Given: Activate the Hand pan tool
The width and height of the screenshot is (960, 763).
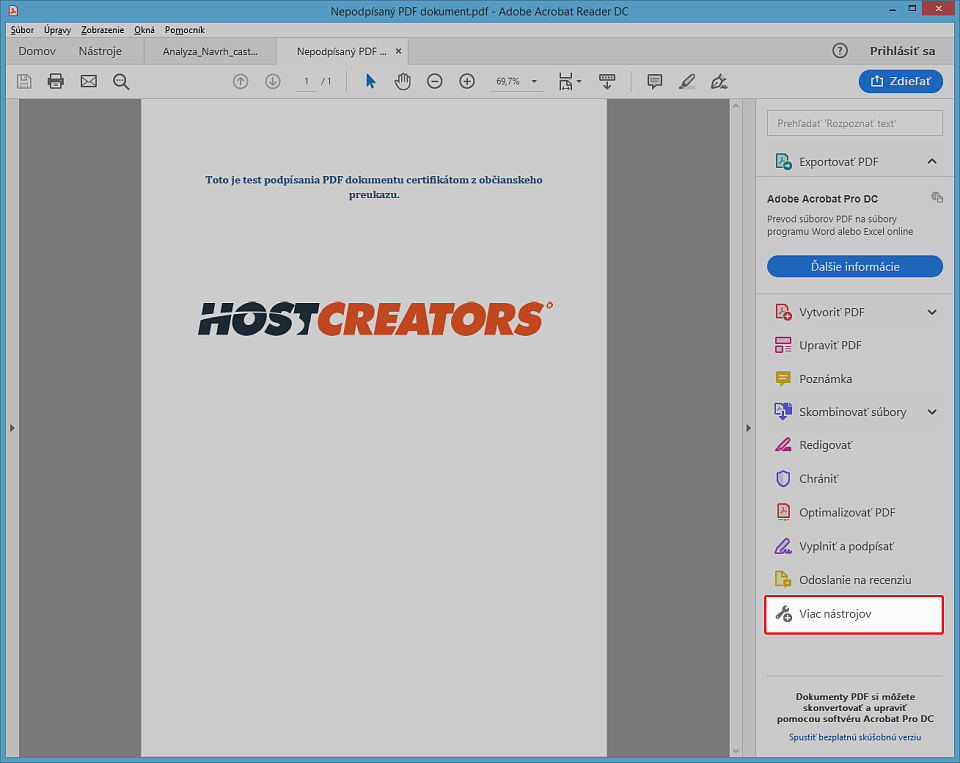Looking at the screenshot, I should click(402, 81).
